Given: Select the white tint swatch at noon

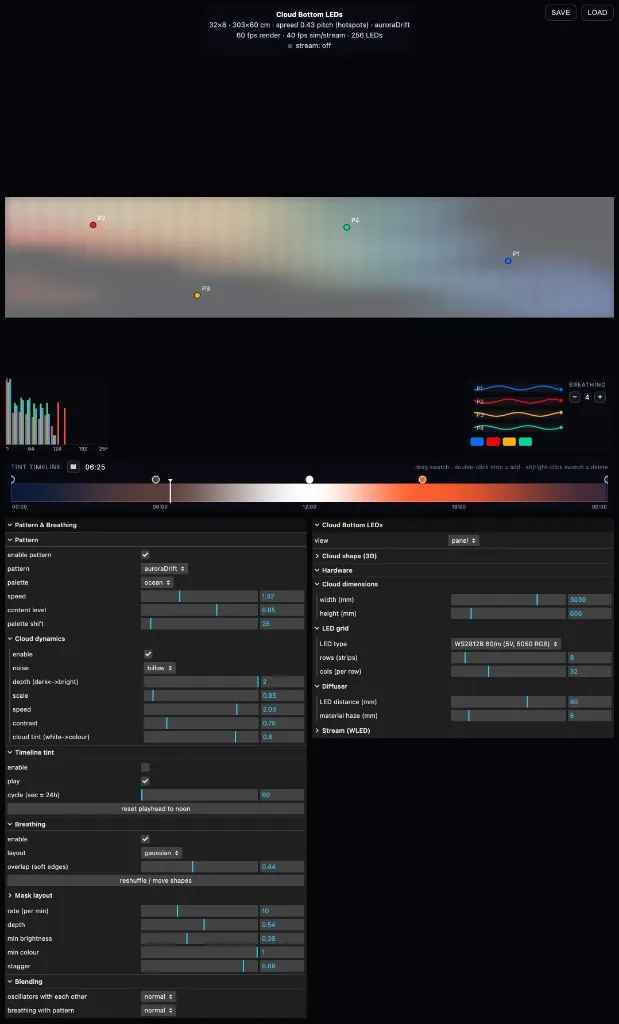Looking at the screenshot, I should click(310, 479).
